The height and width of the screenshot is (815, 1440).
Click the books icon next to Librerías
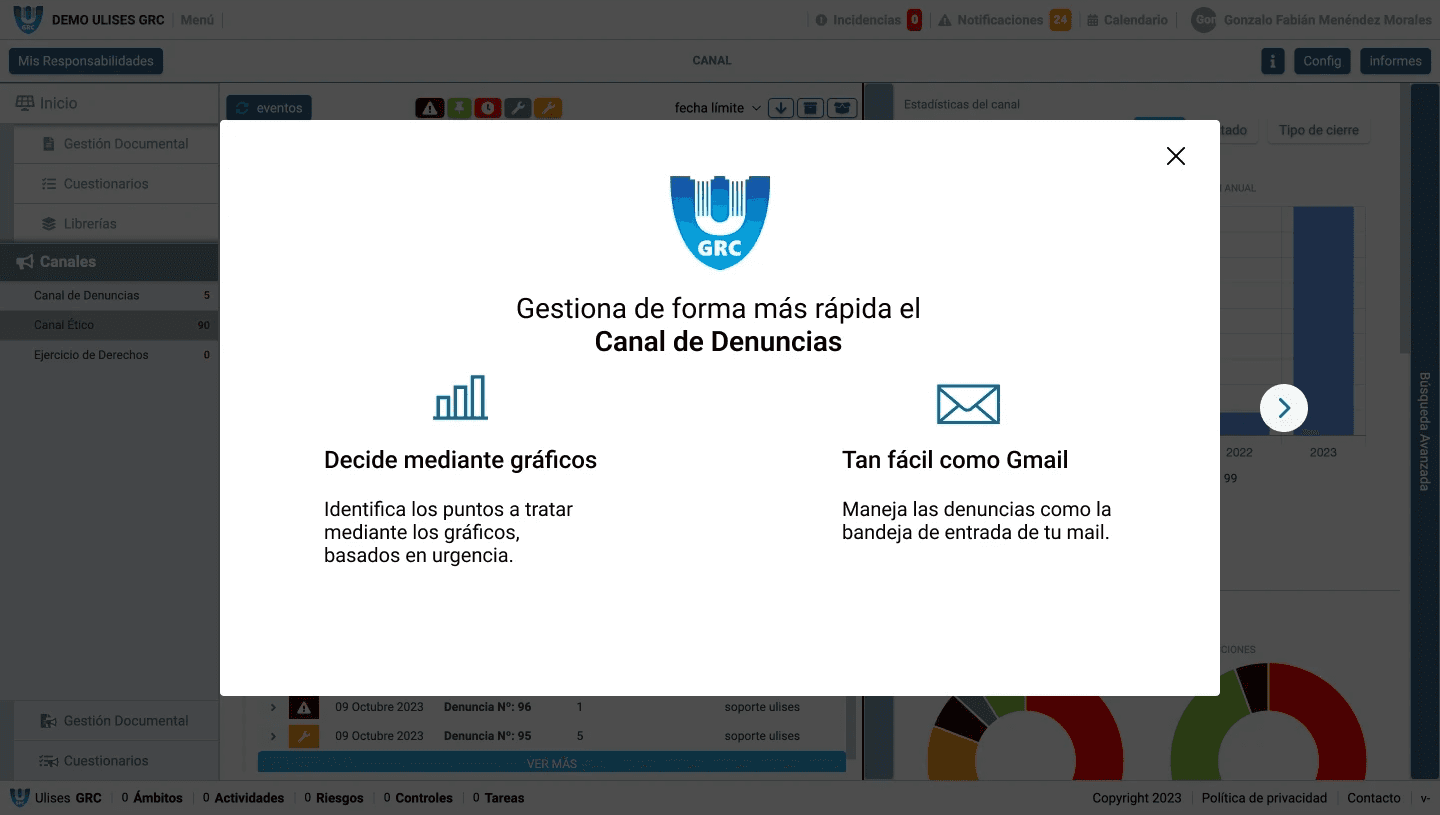(x=48, y=224)
